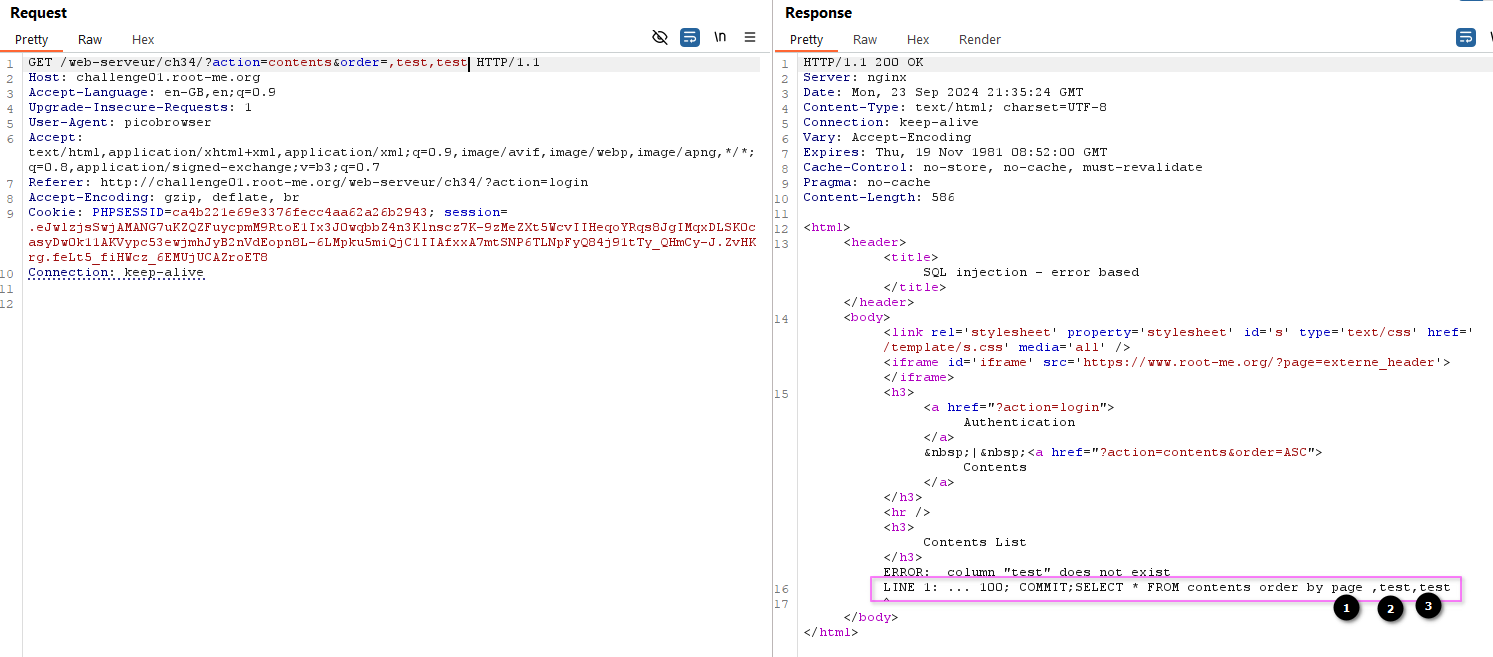
Task: Click the iframe src root-me.org externe_header line
Action: click(x=1167, y=362)
